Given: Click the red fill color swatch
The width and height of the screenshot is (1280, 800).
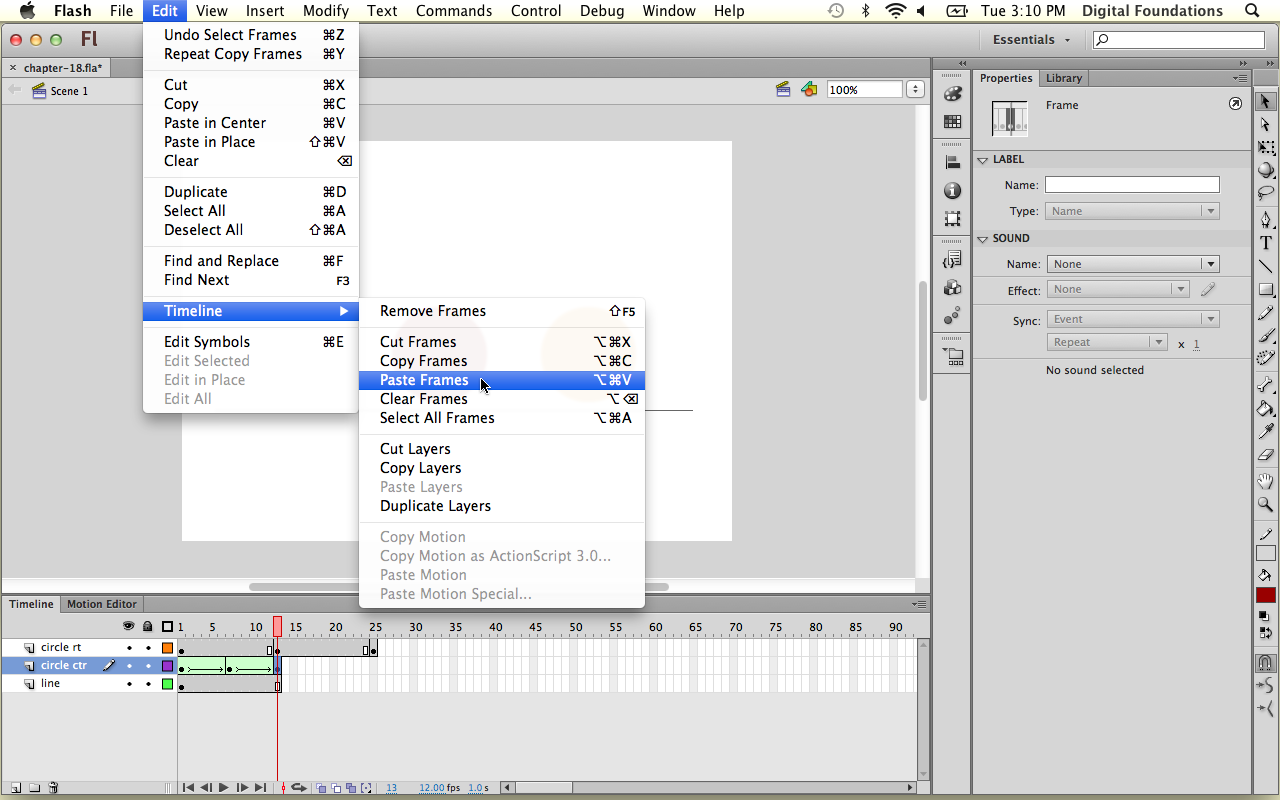Looking at the screenshot, I should click(x=1266, y=594).
